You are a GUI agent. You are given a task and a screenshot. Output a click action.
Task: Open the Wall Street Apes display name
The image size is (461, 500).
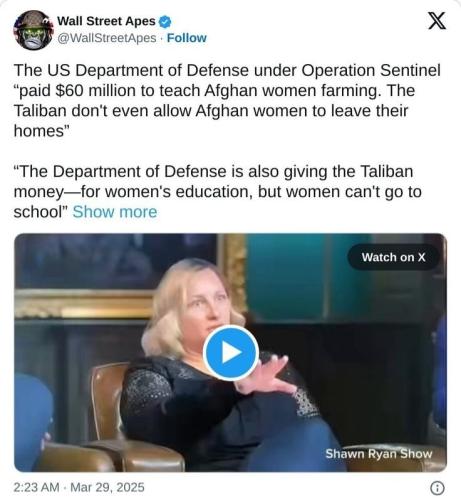106,21
